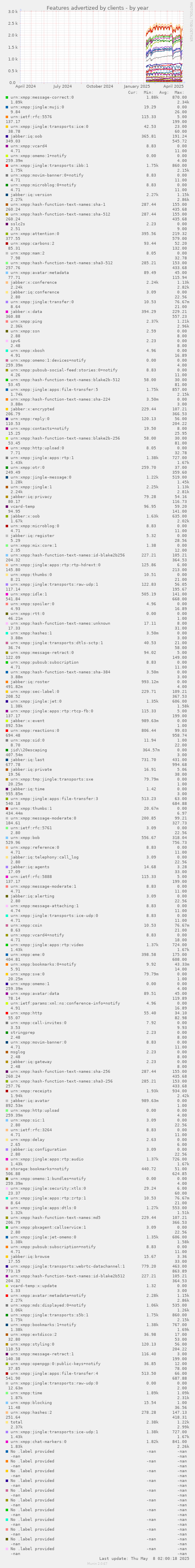Click the July 2024 axis label
195x1568 pixels.
(62, 86)
